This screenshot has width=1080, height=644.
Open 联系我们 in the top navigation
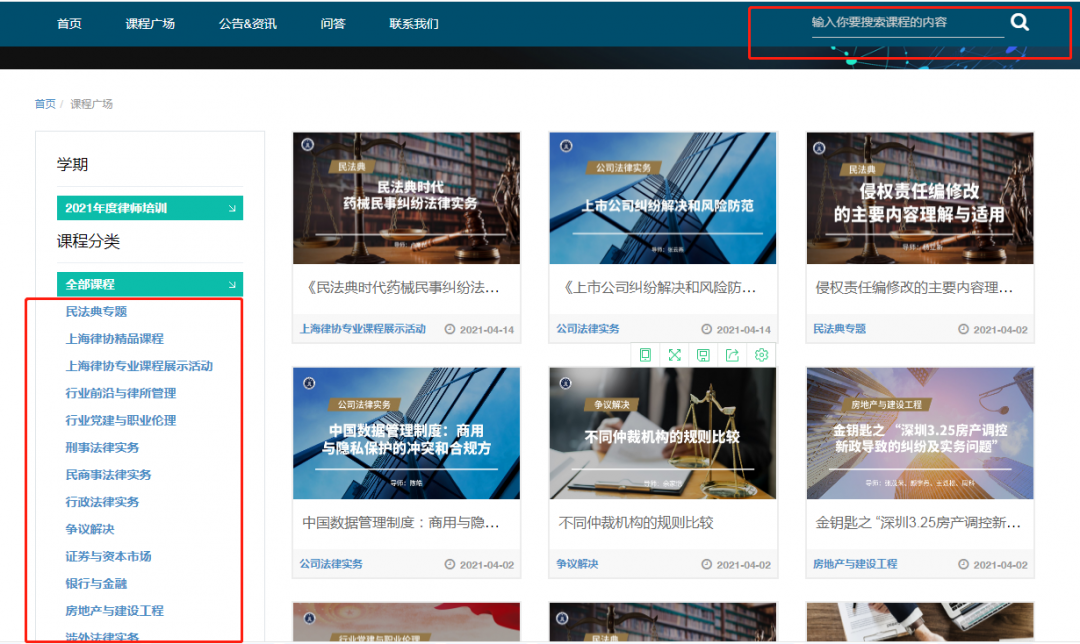pyautogui.click(x=413, y=23)
